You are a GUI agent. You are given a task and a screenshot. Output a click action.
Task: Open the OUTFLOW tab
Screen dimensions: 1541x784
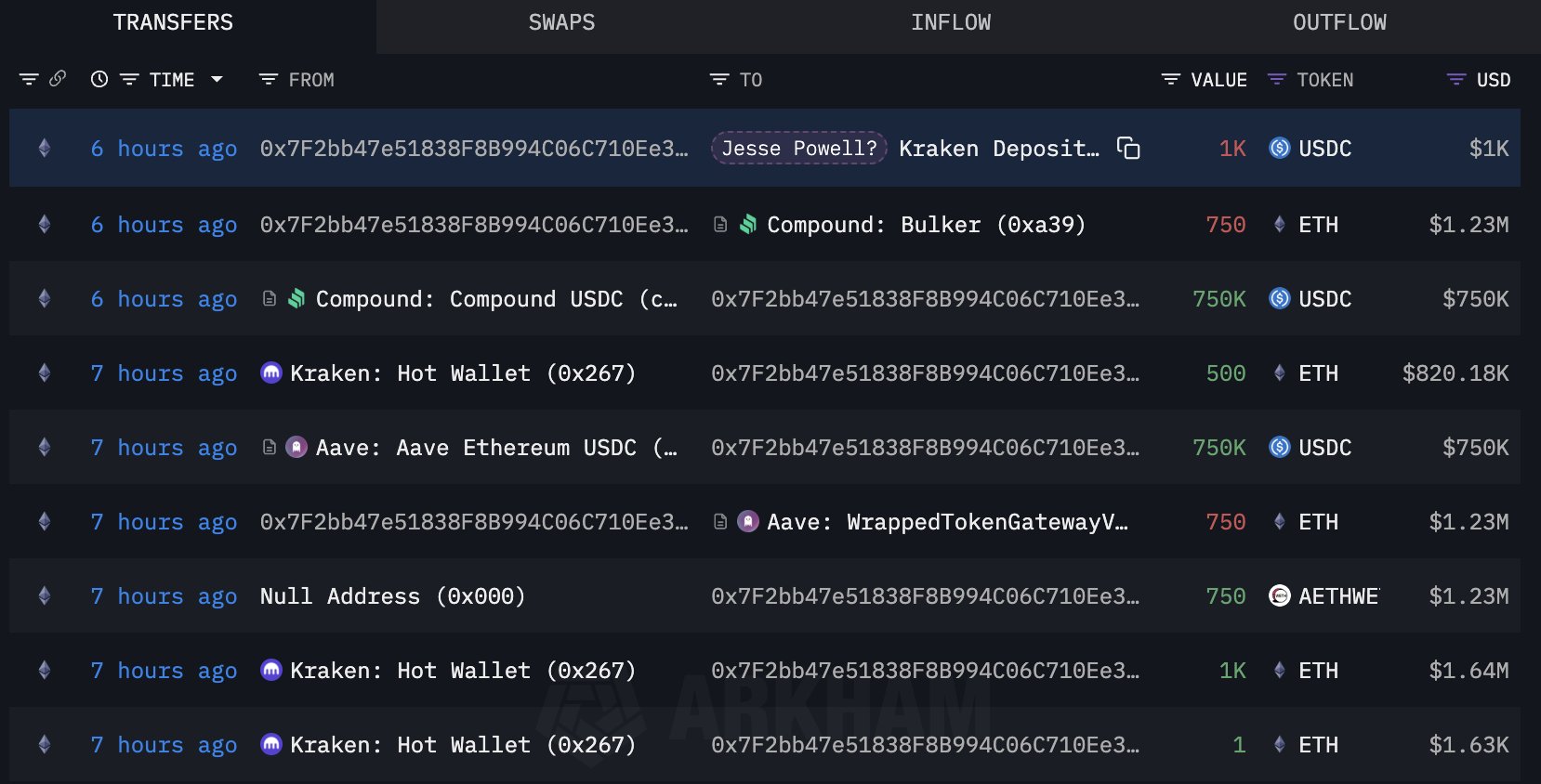pyautogui.click(x=1338, y=23)
